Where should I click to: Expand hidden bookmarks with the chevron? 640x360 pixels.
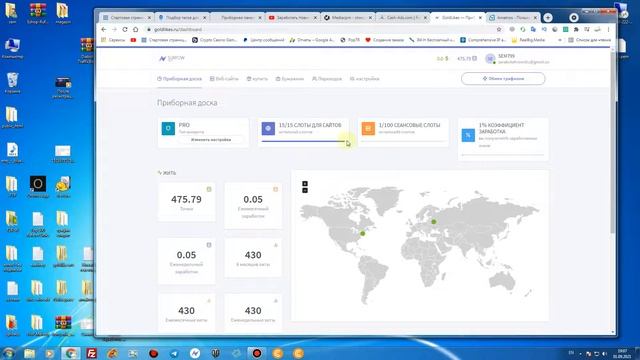(x=560, y=40)
